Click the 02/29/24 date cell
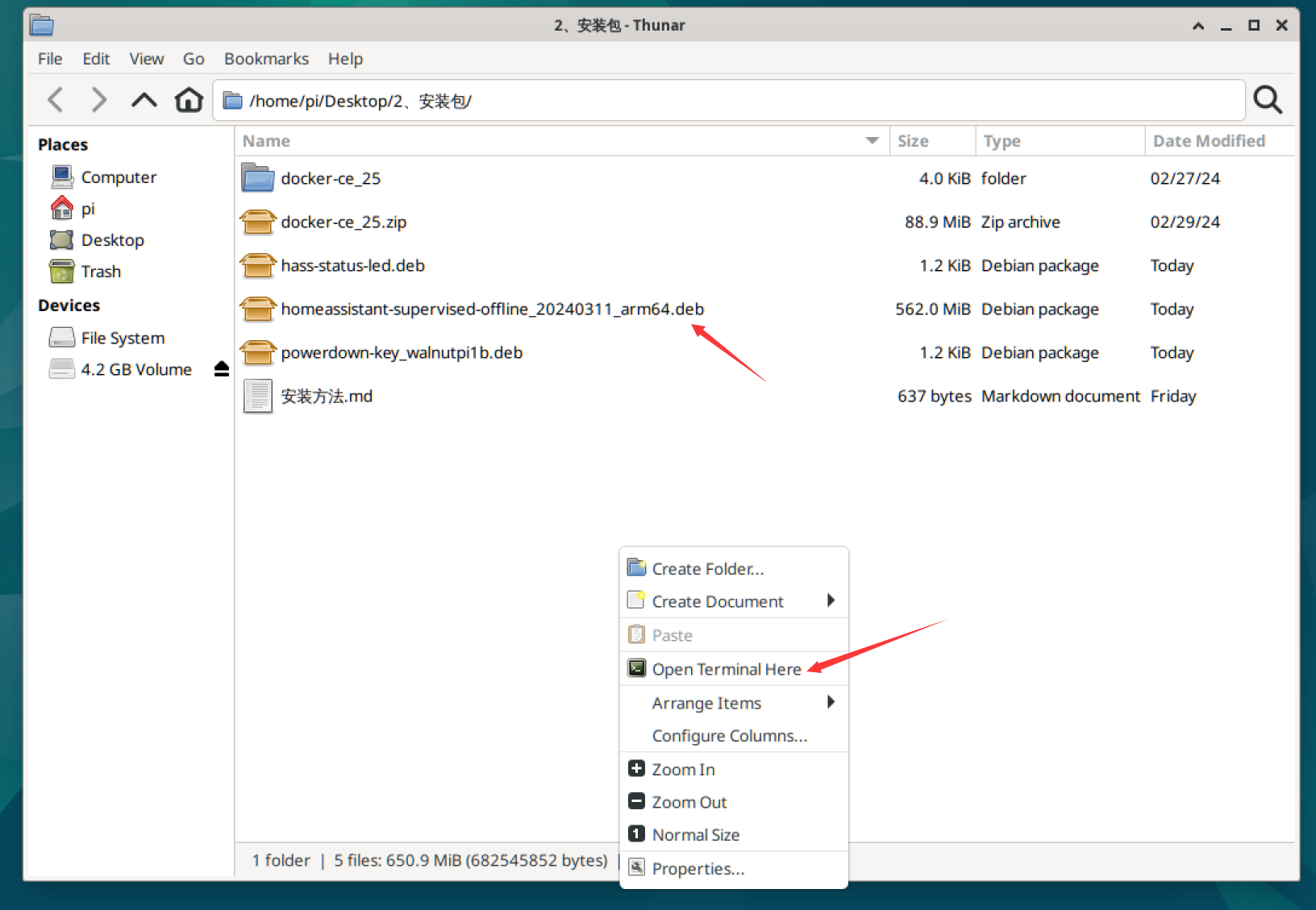The height and width of the screenshot is (910, 1316). tap(1185, 222)
